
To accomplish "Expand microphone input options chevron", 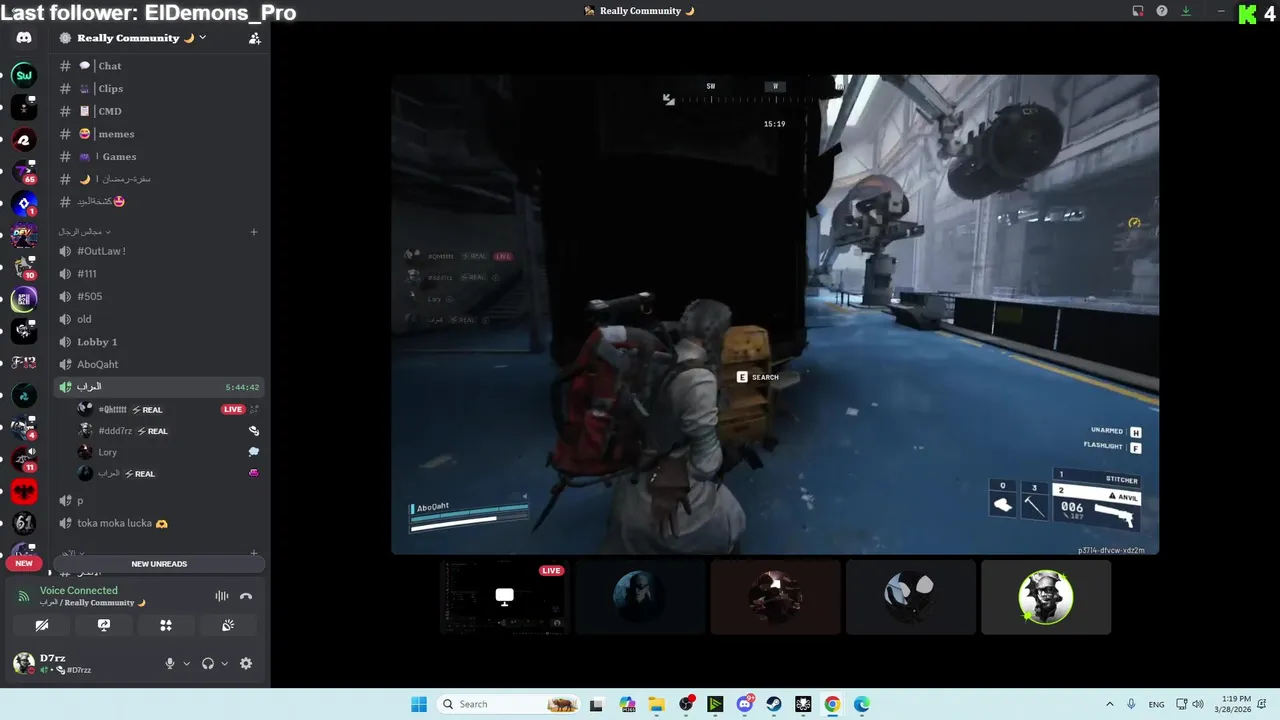I will (186, 663).
